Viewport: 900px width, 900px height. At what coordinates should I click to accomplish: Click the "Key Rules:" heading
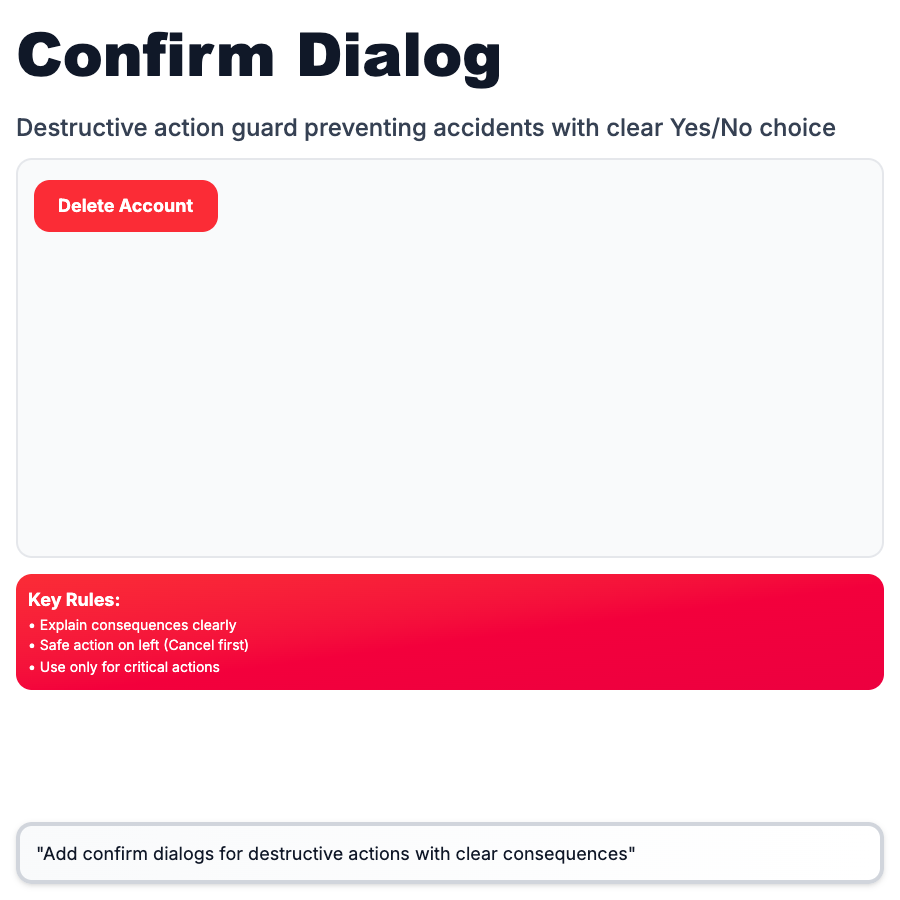point(74,600)
